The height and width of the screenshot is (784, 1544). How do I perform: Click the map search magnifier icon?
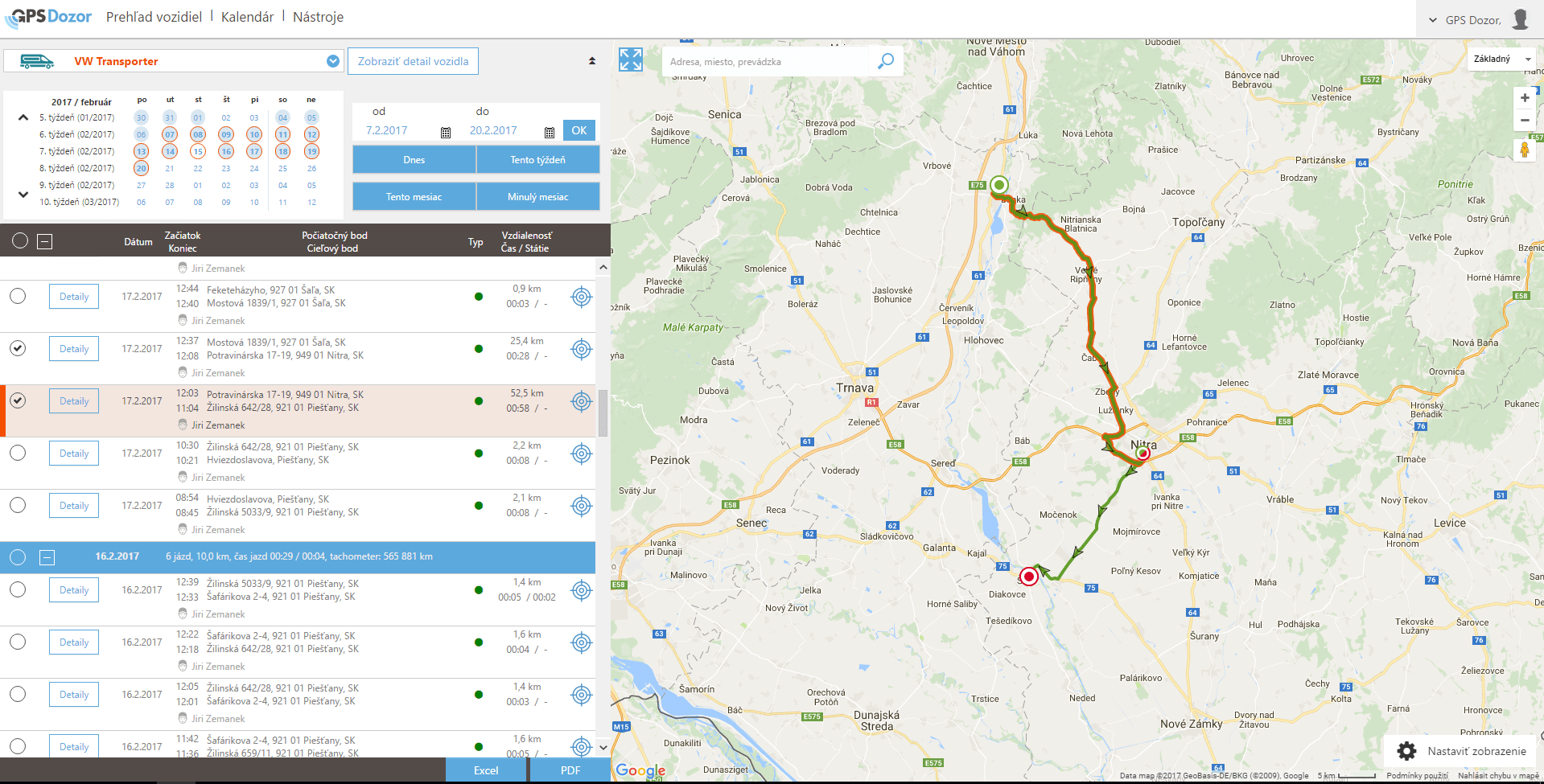tap(886, 61)
